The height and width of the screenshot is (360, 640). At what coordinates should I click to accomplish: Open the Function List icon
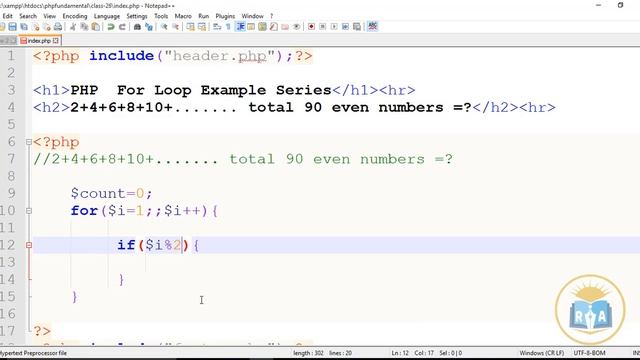[274, 27]
